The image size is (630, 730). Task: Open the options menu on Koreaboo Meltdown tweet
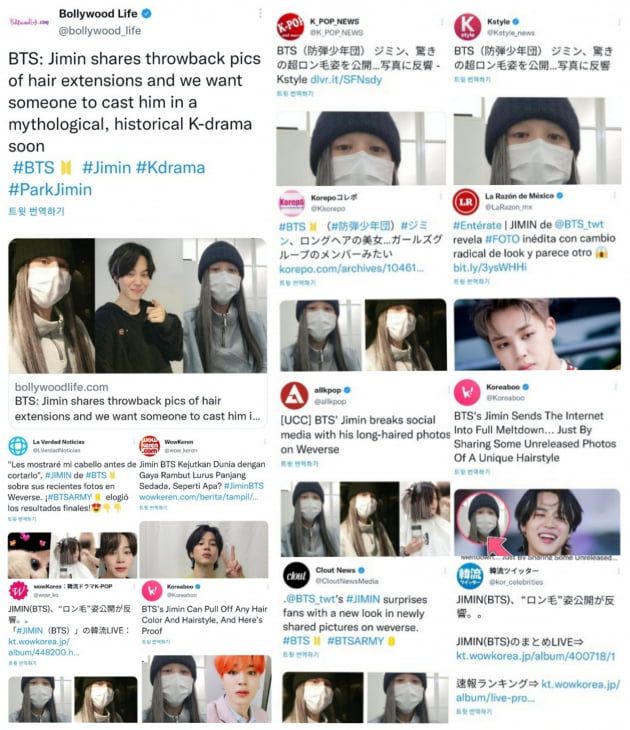pyautogui.click(x=616, y=387)
